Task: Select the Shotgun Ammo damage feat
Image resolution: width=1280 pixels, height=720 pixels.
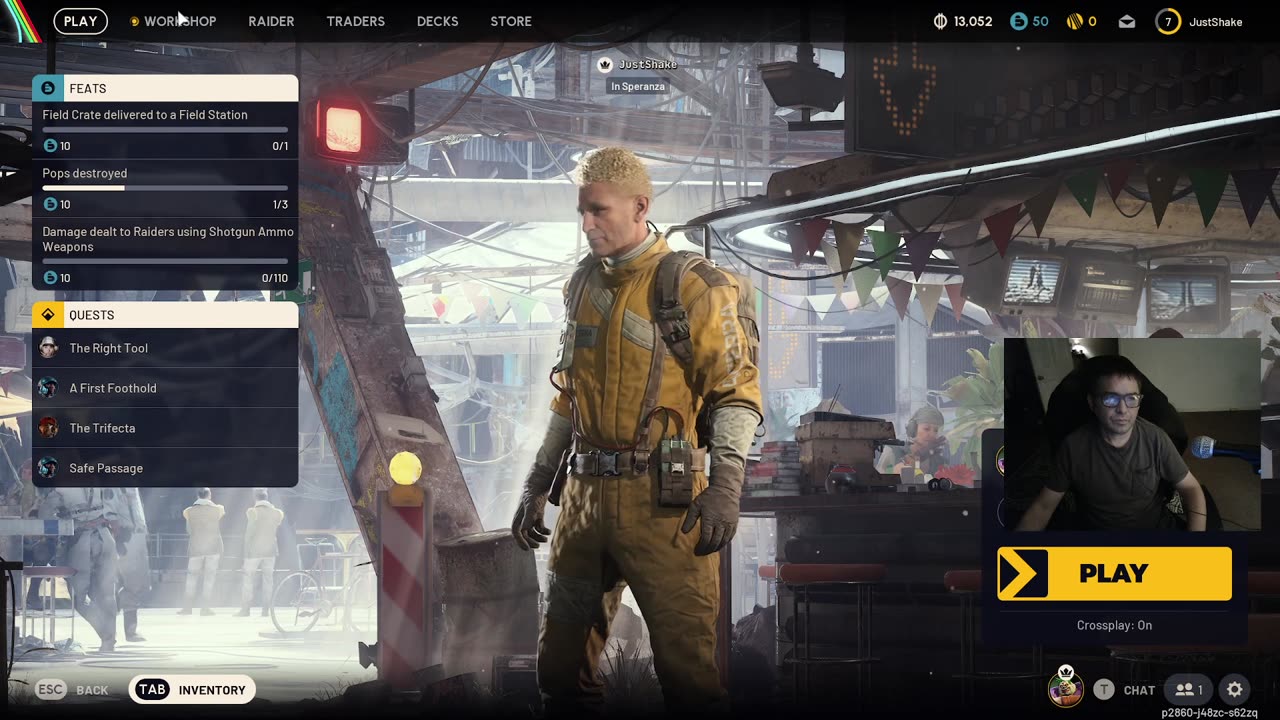Action: click(165, 254)
